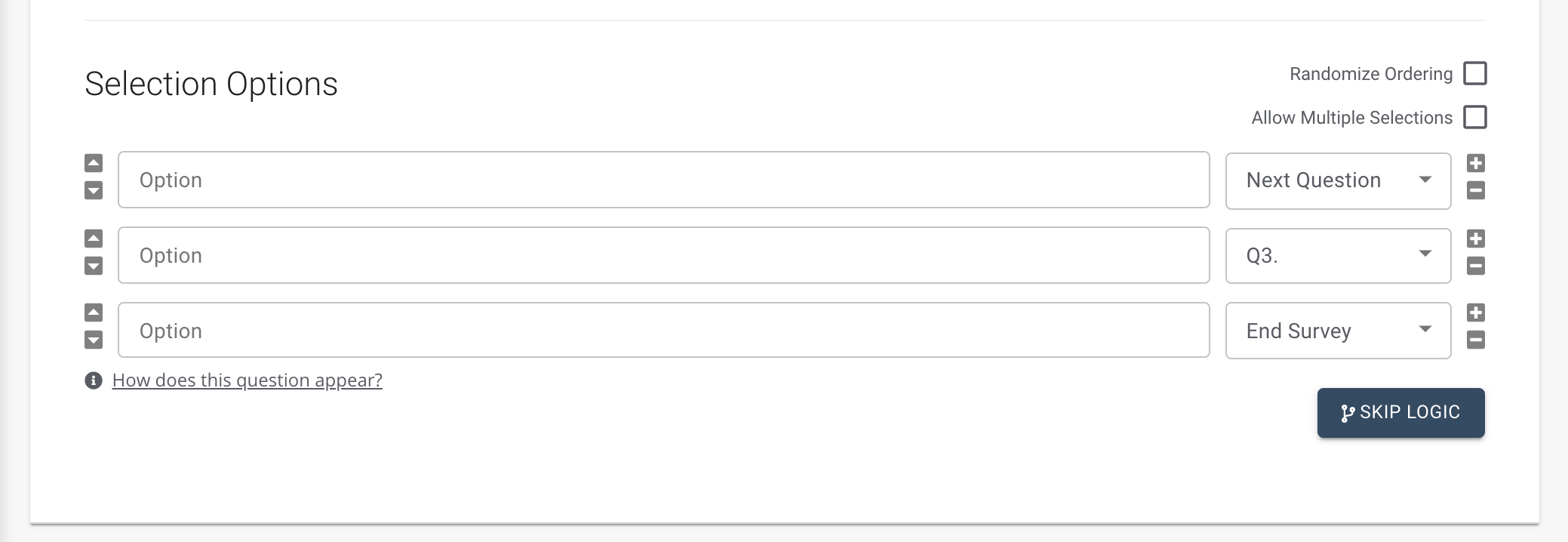Expand the Q3. skip destination dropdown
Screen dimensions: 1568x542
[1338, 255]
